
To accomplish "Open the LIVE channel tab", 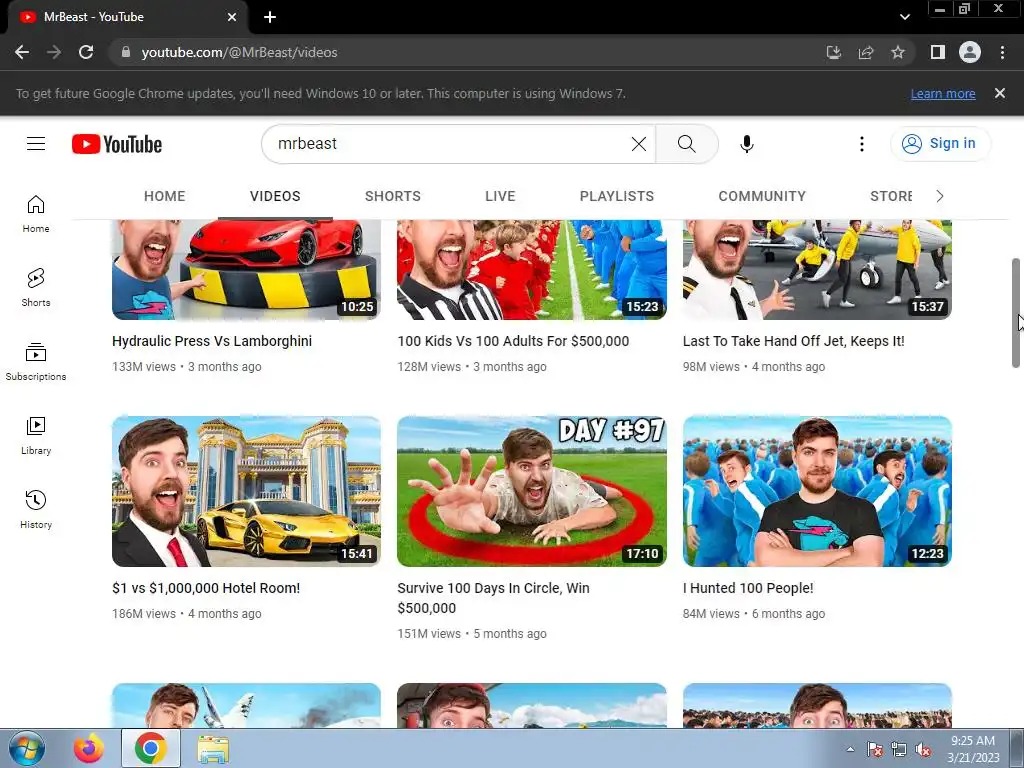I will (x=500, y=196).
